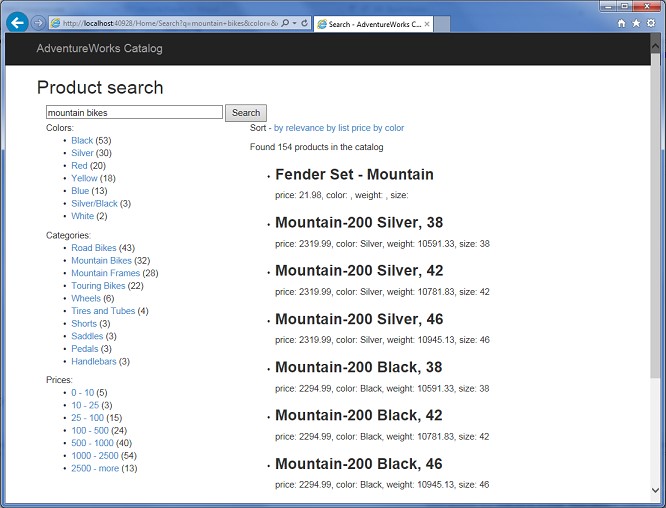
Task: Filter by Black color
Action: (x=82, y=141)
